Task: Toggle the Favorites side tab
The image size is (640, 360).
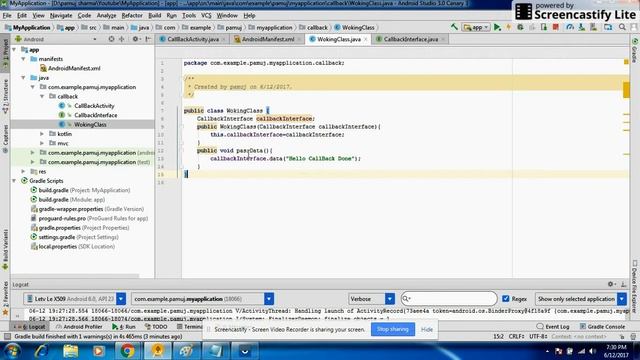Action: coord(5,297)
